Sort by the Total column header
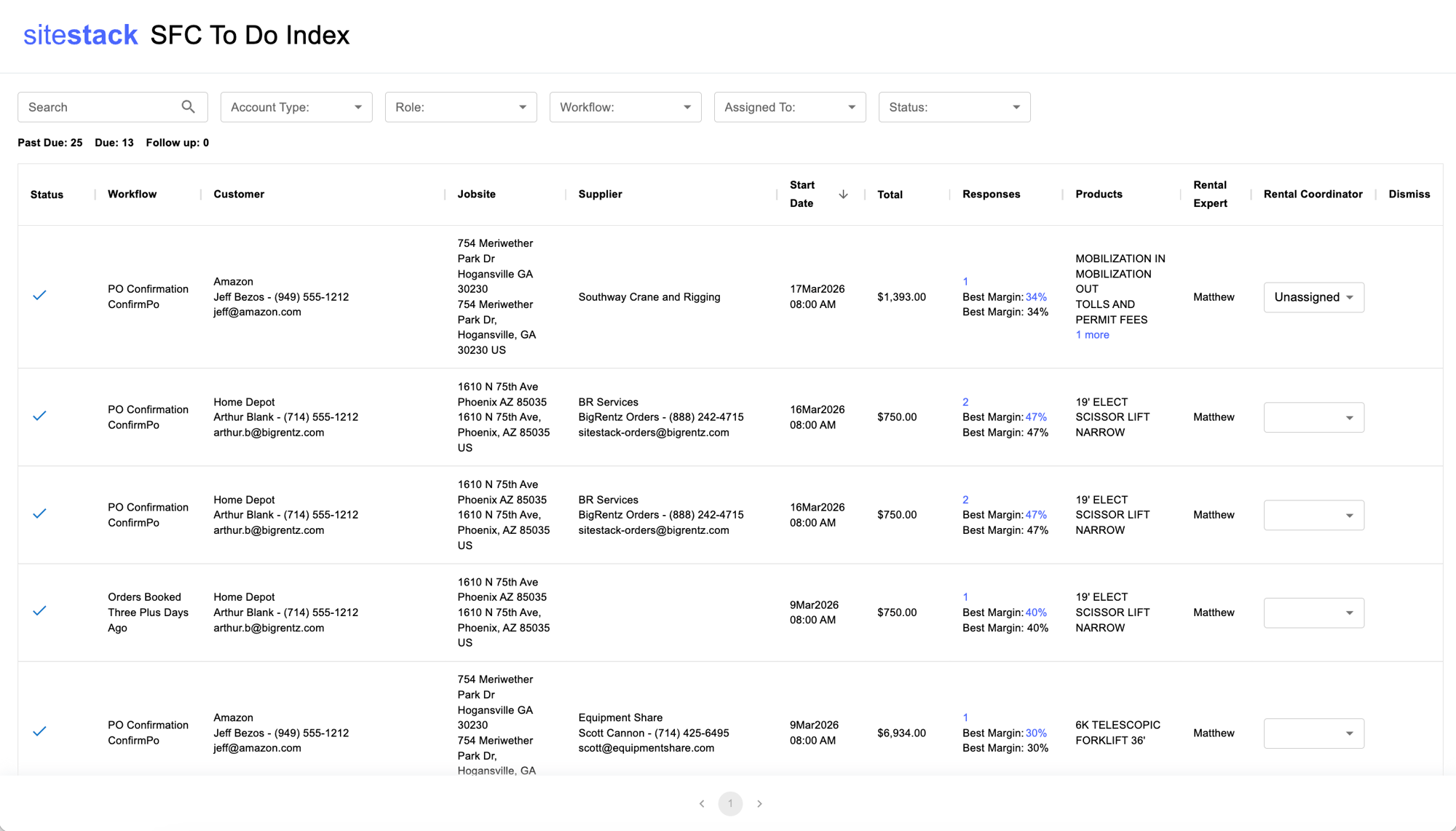The image size is (1456, 831). (x=890, y=194)
